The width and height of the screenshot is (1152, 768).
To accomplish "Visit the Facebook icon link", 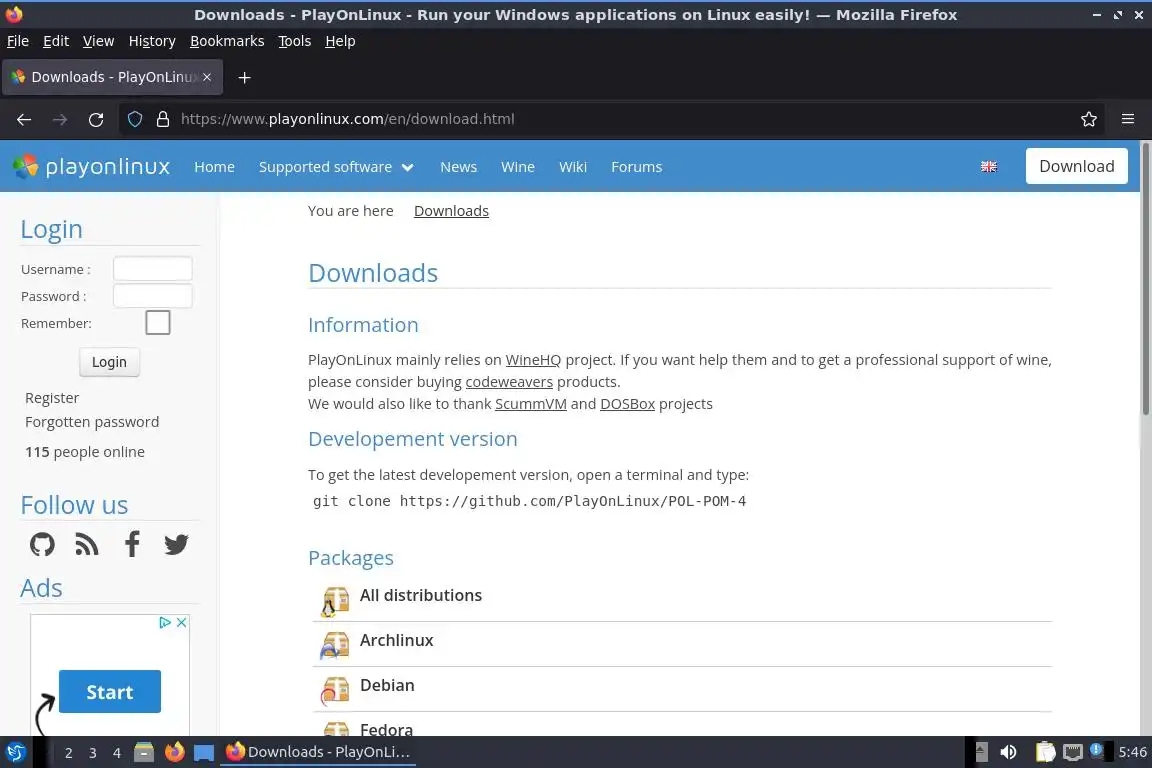I will pos(132,545).
